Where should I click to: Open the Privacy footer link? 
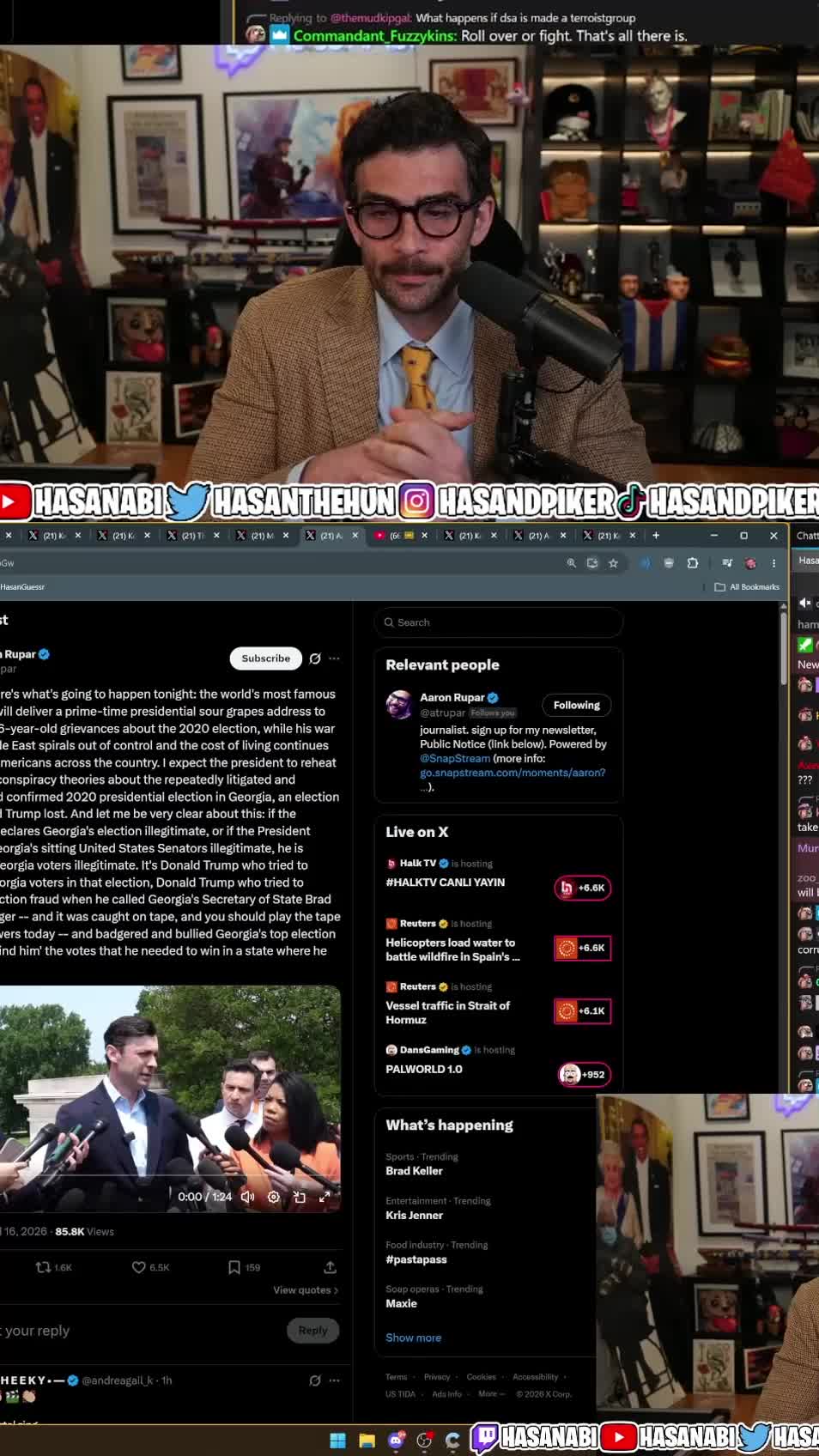437,1377
